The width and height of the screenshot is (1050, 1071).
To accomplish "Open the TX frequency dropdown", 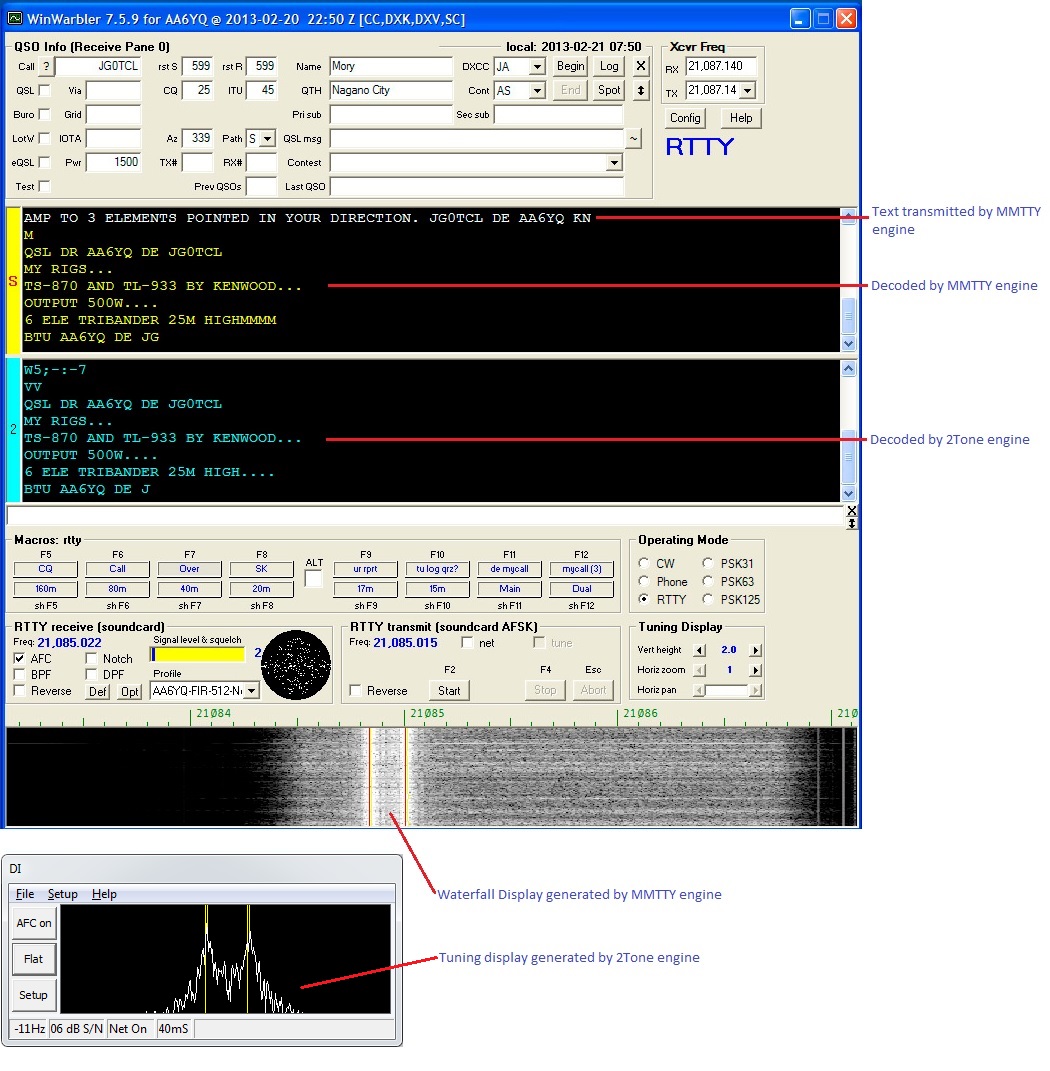I will pos(748,90).
